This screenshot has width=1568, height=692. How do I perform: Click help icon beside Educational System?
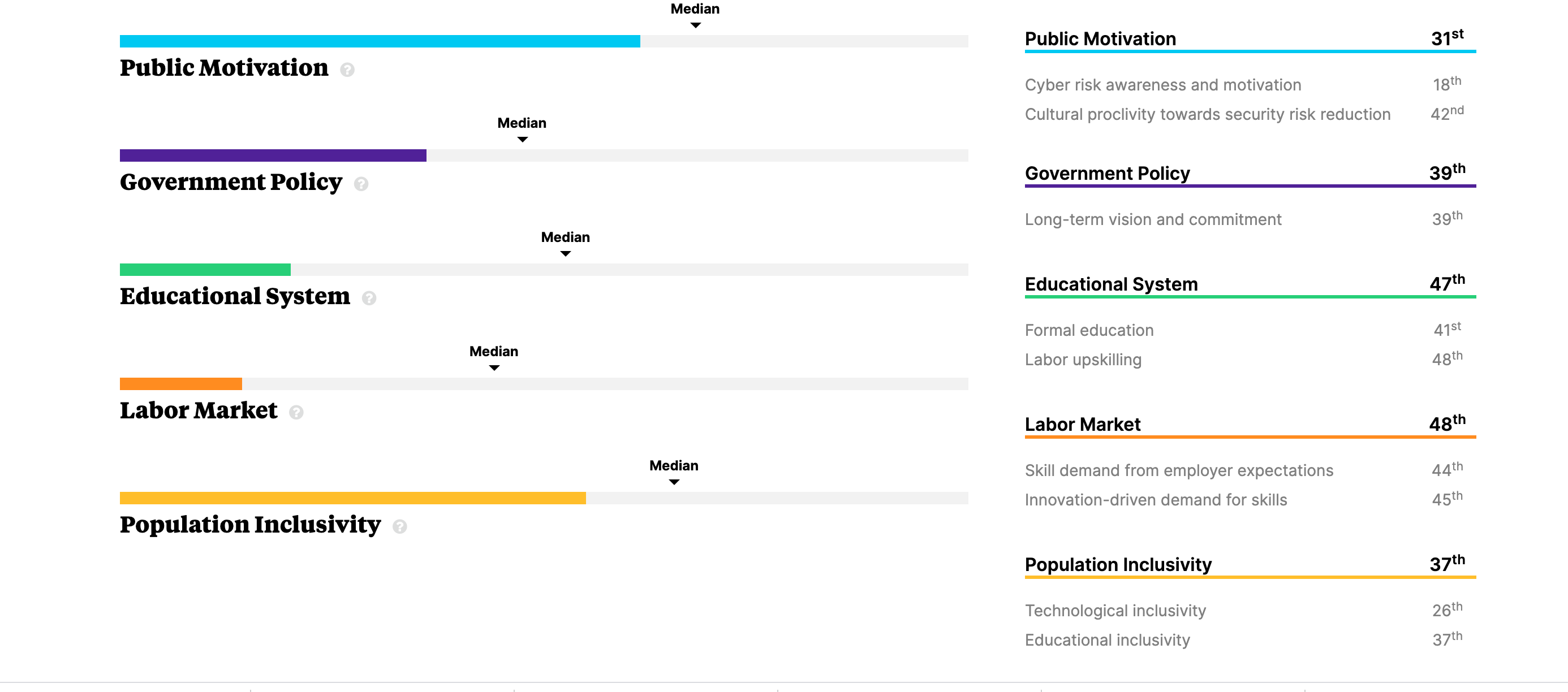[369, 298]
